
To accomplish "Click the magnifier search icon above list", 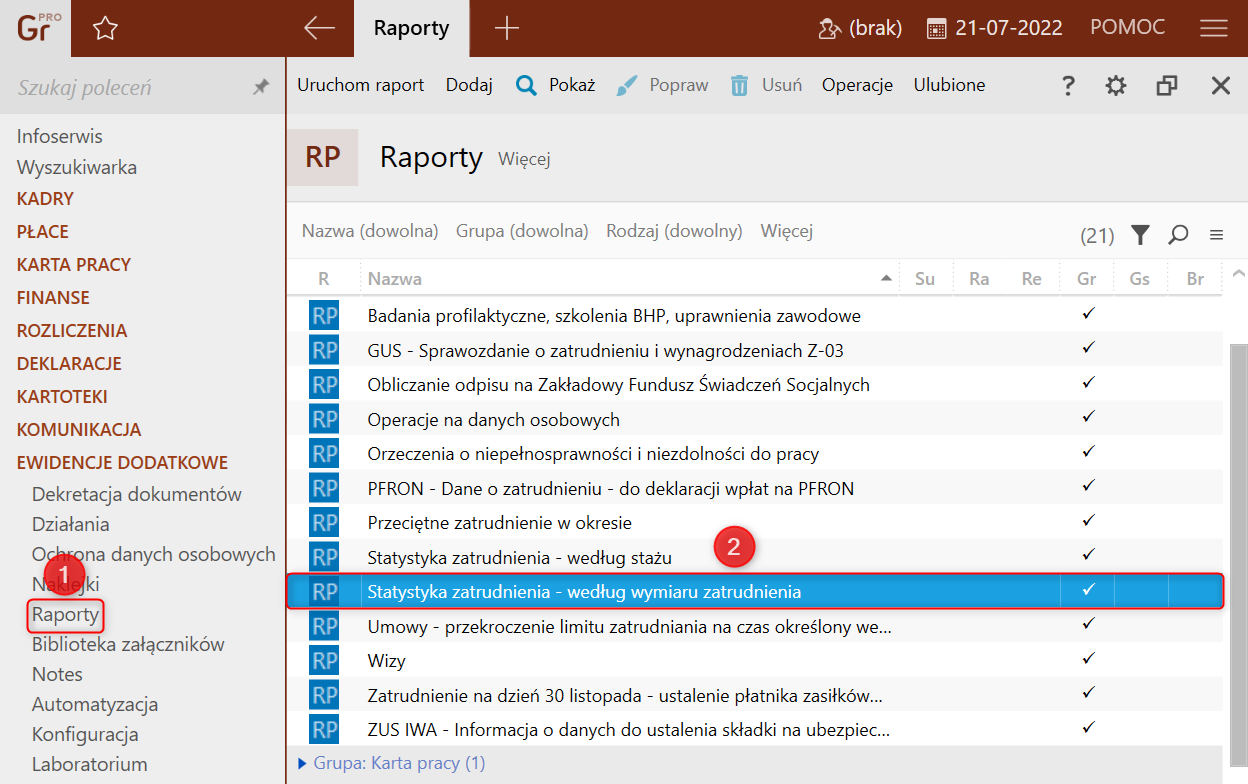I will pos(1178,235).
